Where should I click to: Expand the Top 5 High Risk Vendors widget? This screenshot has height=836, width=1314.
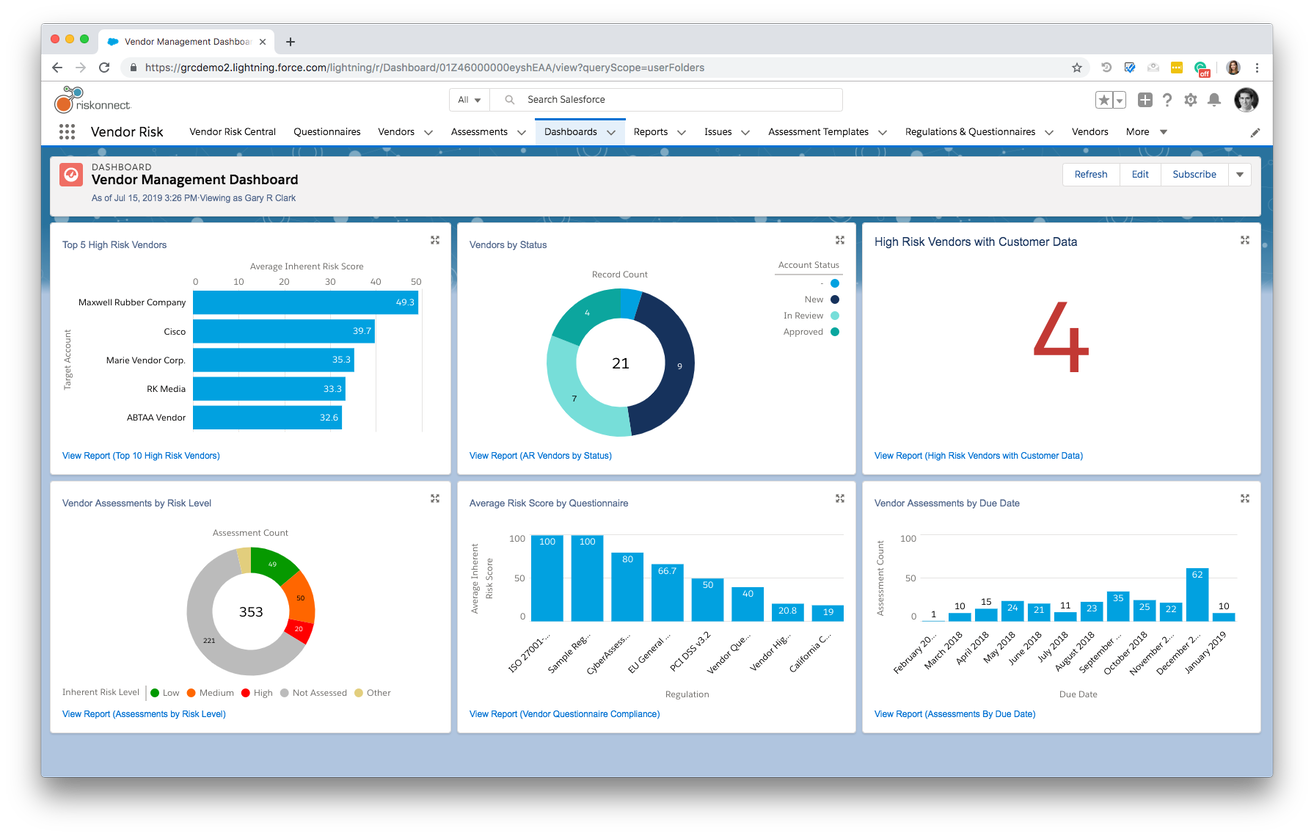coord(435,240)
